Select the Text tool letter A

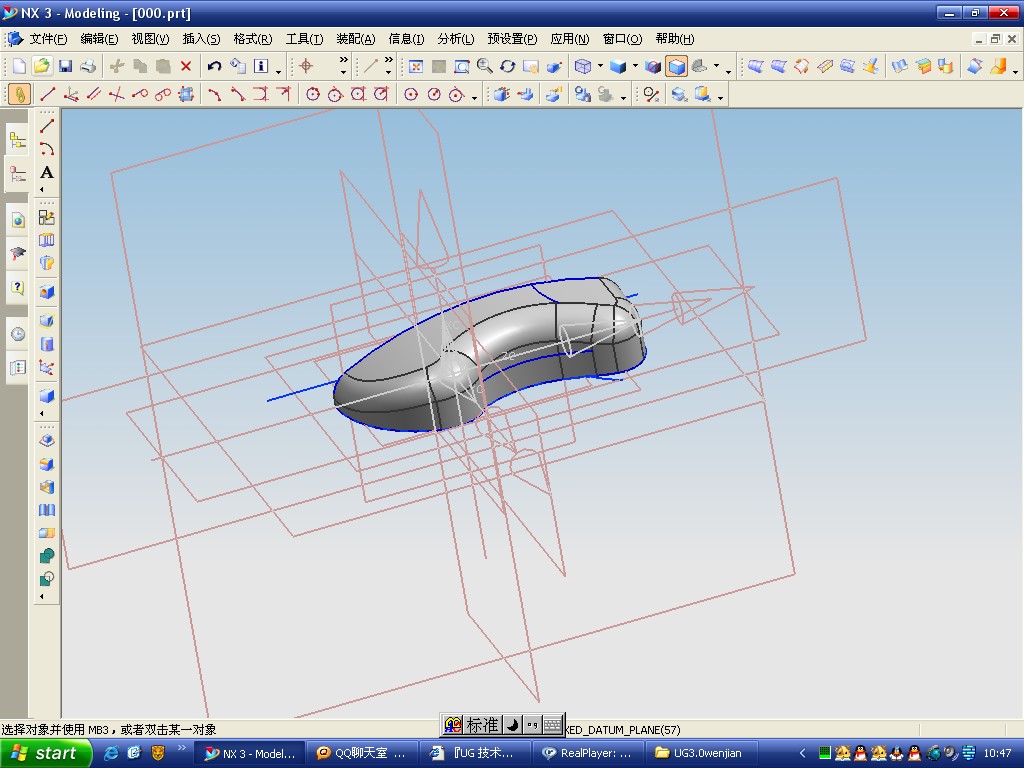coord(47,172)
